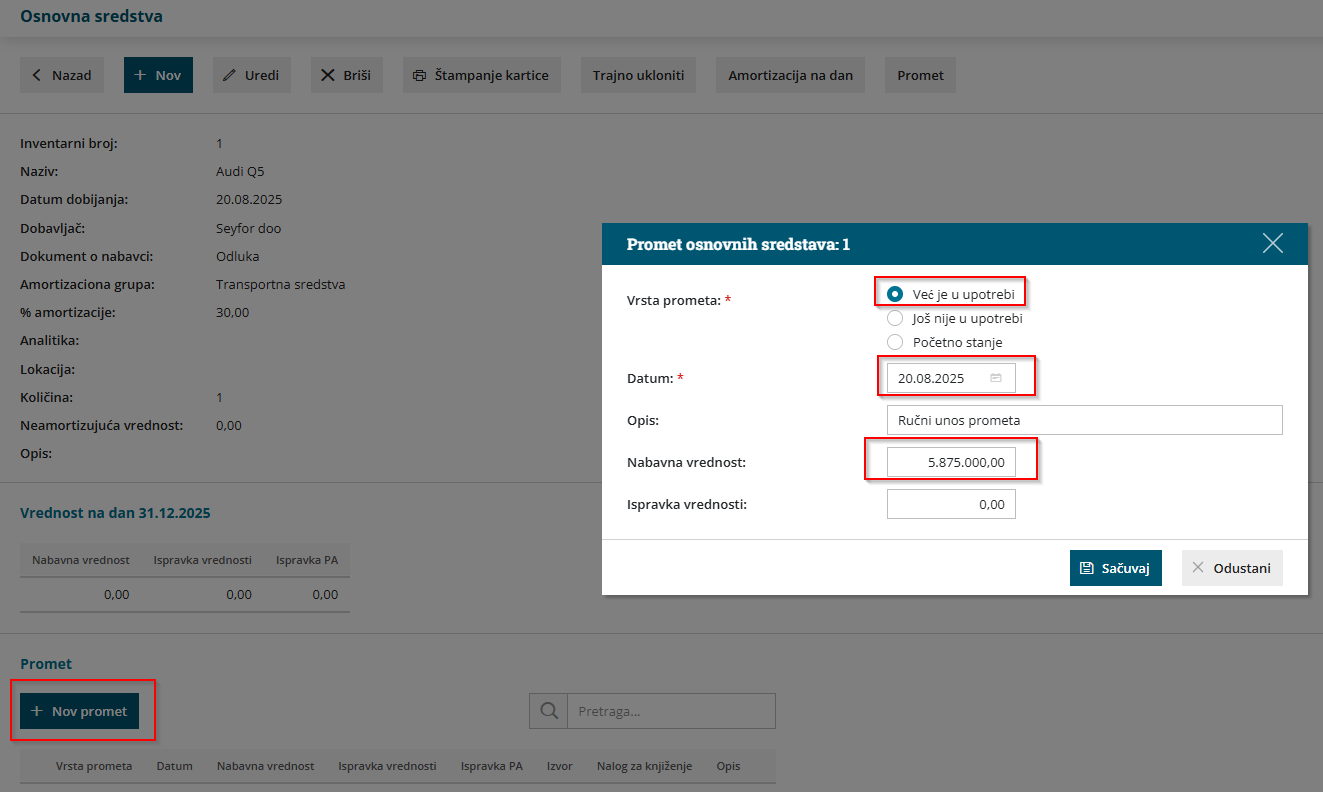Close the Promet osnovnih sredstava dialog
The image size is (1323, 792).
pyautogui.click(x=1273, y=243)
